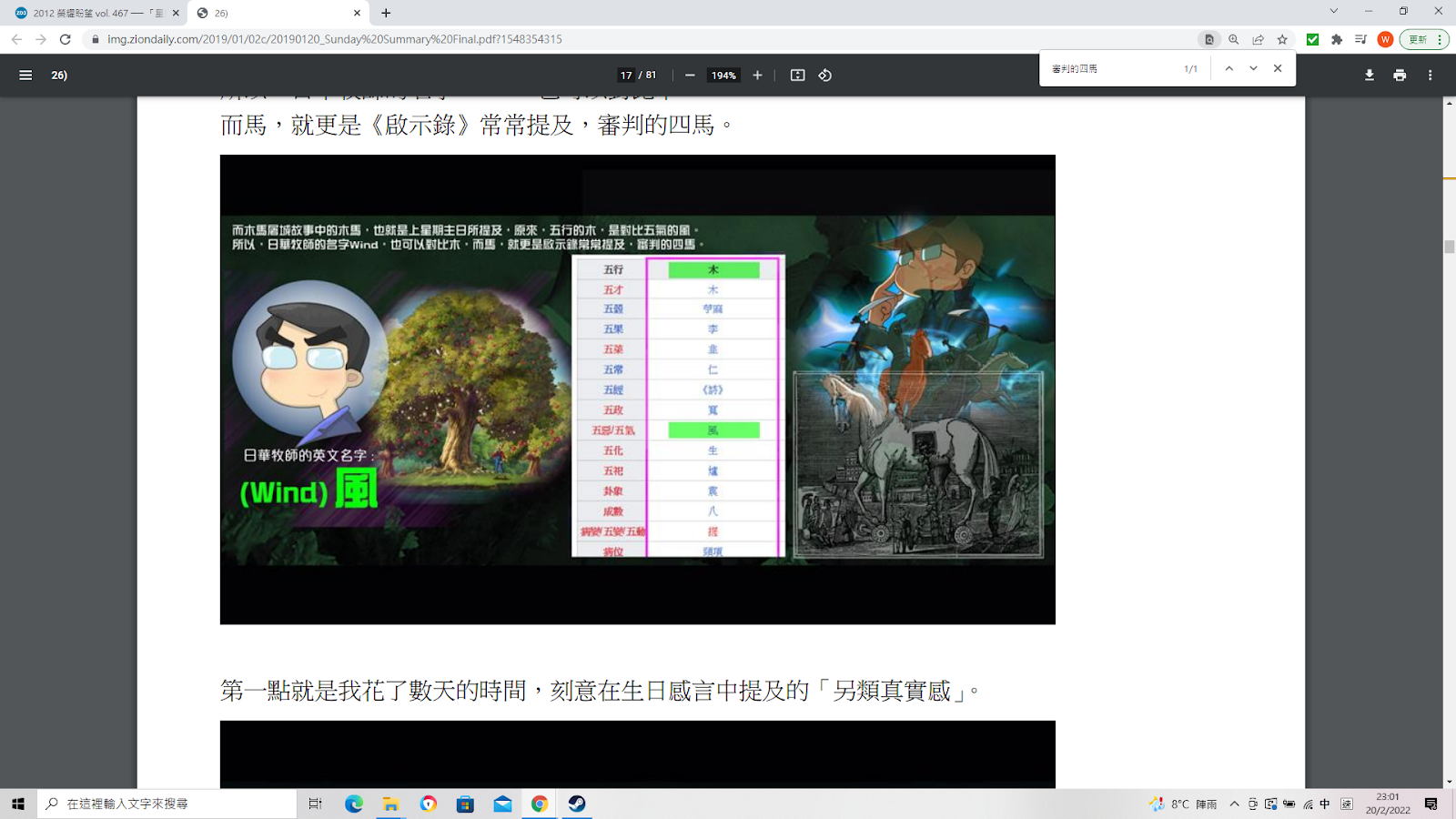Zoom in the PDF with plus button

pyautogui.click(x=757, y=76)
